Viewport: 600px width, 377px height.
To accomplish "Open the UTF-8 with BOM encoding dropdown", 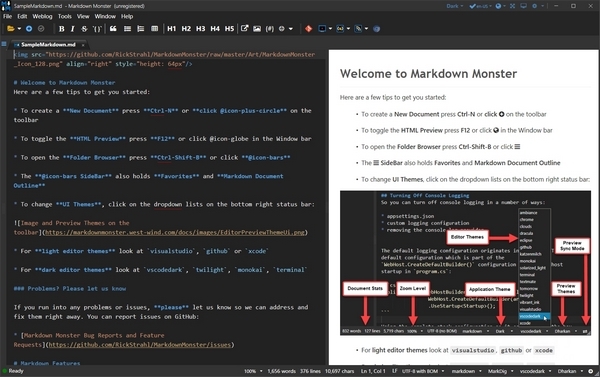I will point(423,371).
